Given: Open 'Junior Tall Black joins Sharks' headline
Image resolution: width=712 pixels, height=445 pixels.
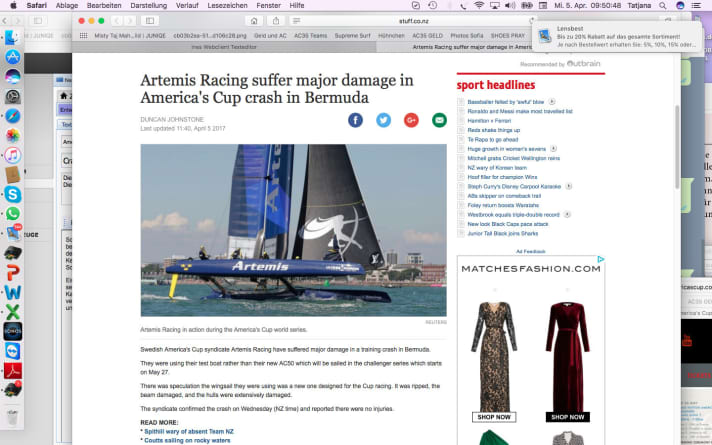Looking at the screenshot, I should 503,233.
